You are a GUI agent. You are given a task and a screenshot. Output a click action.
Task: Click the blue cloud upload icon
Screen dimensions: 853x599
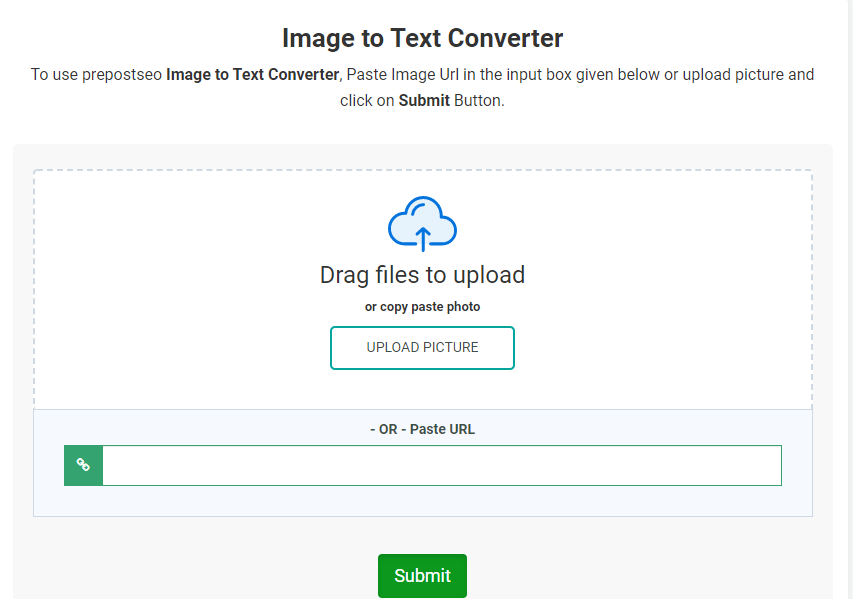click(422, 222)
